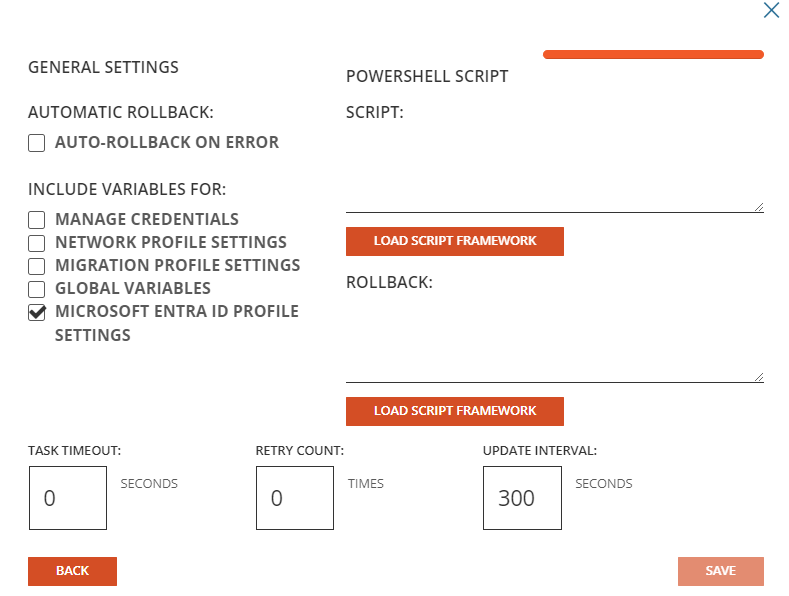Viewport: 789px width, 596px height.
Task: Toggle the Global Variables checkbox
Action: [36, 289]
